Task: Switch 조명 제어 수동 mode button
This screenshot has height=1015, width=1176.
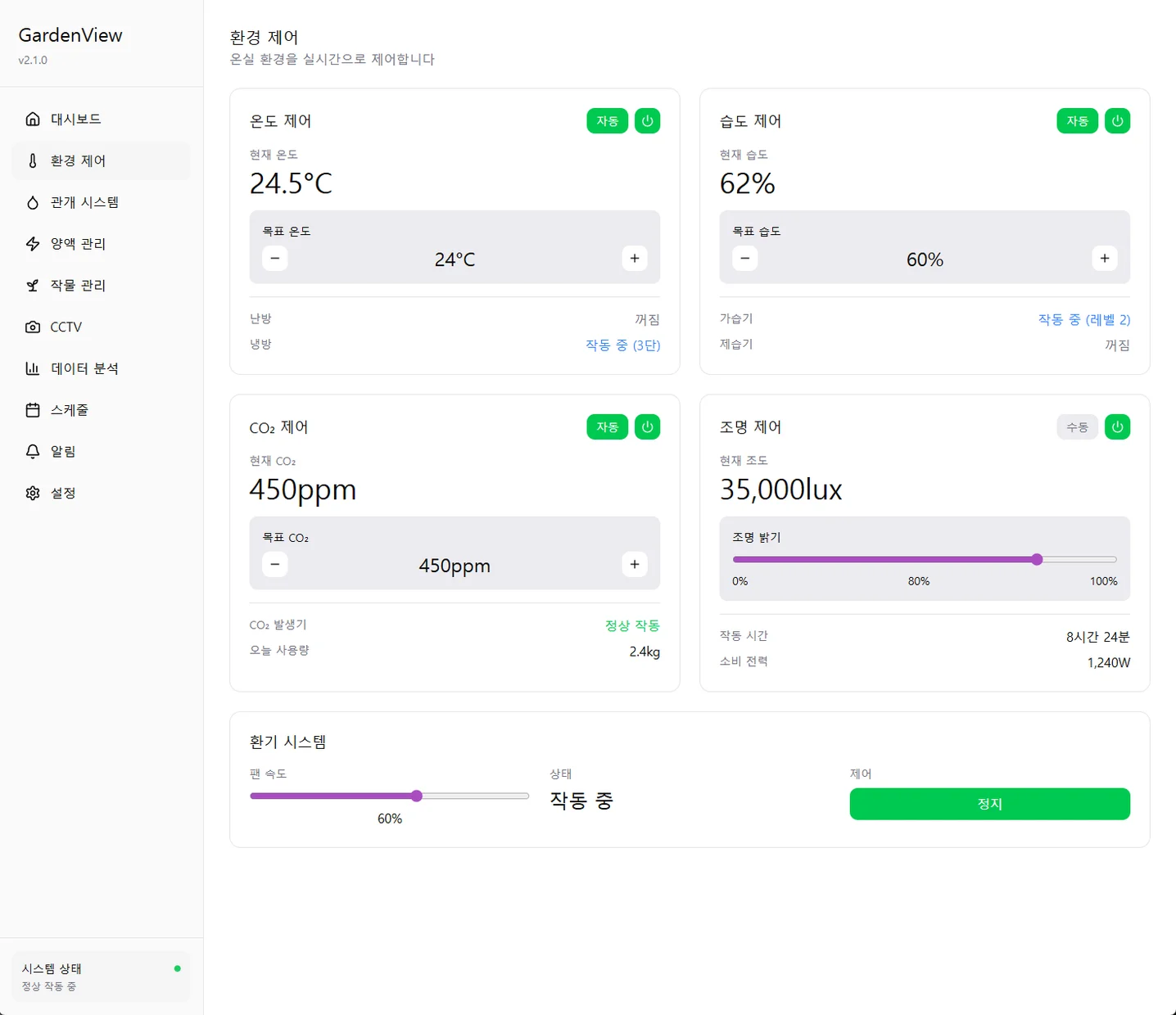Action: (1078, 427)
